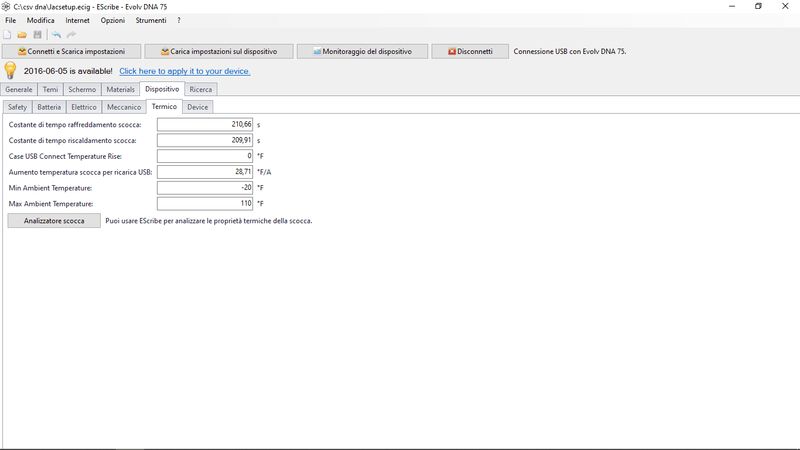Click the 'Case USB Connect Temperature Rise:' label

(x=65, y=156)
